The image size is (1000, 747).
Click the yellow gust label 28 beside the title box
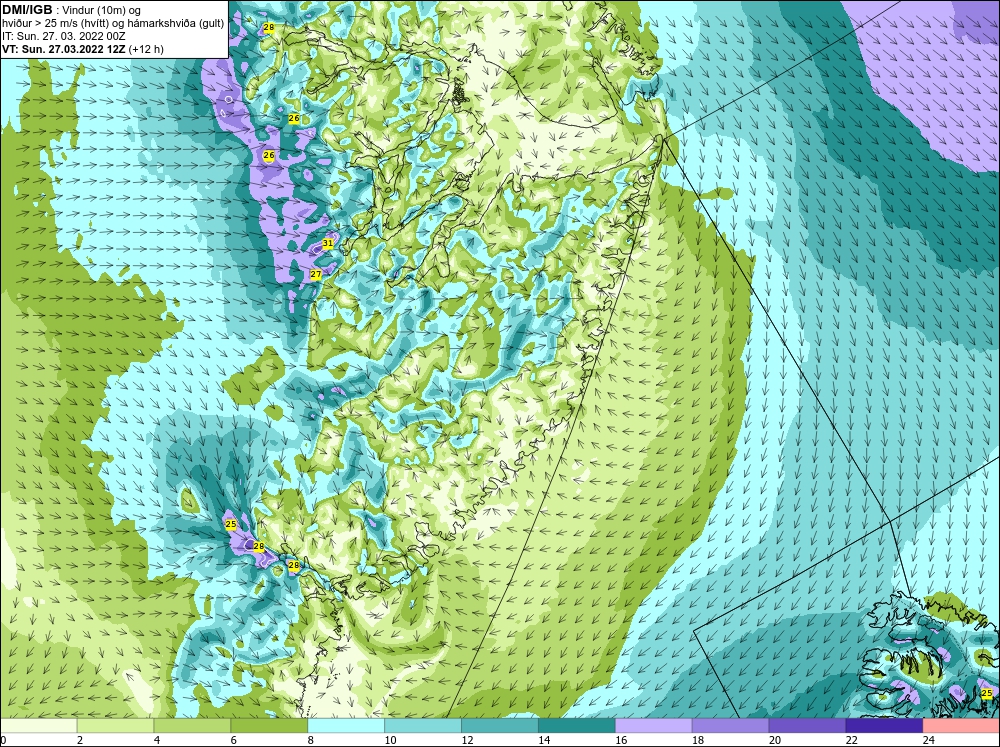(x=268, y=27)
